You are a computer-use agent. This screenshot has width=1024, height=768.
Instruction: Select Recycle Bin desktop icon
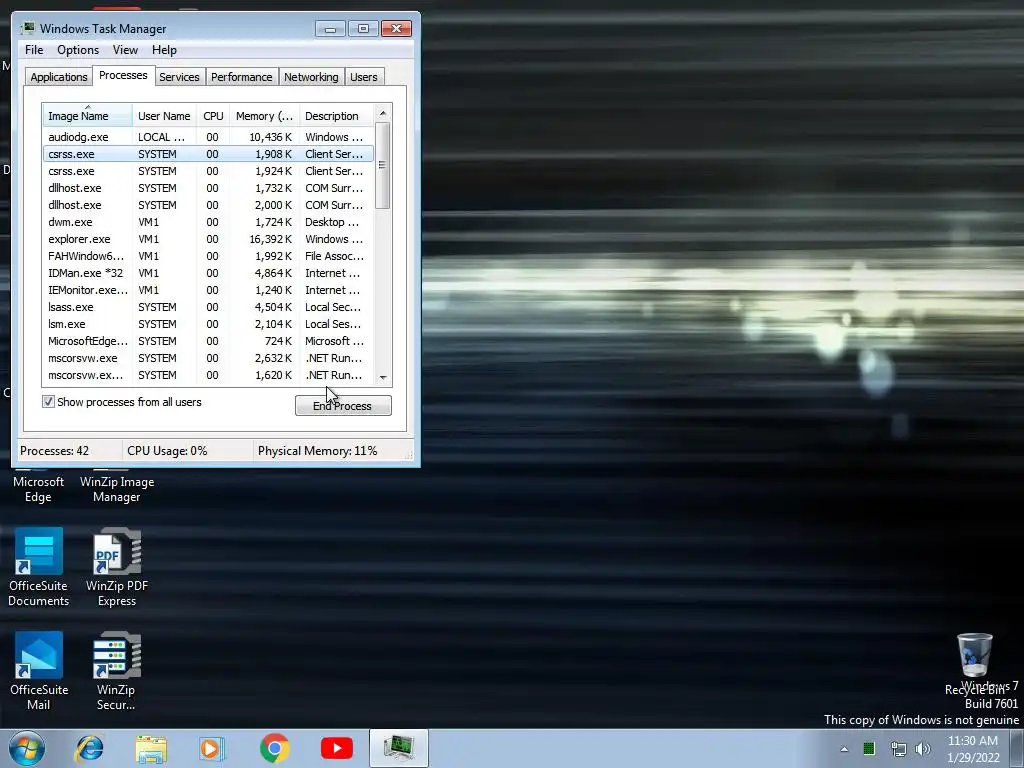click(x=974, y=663)
